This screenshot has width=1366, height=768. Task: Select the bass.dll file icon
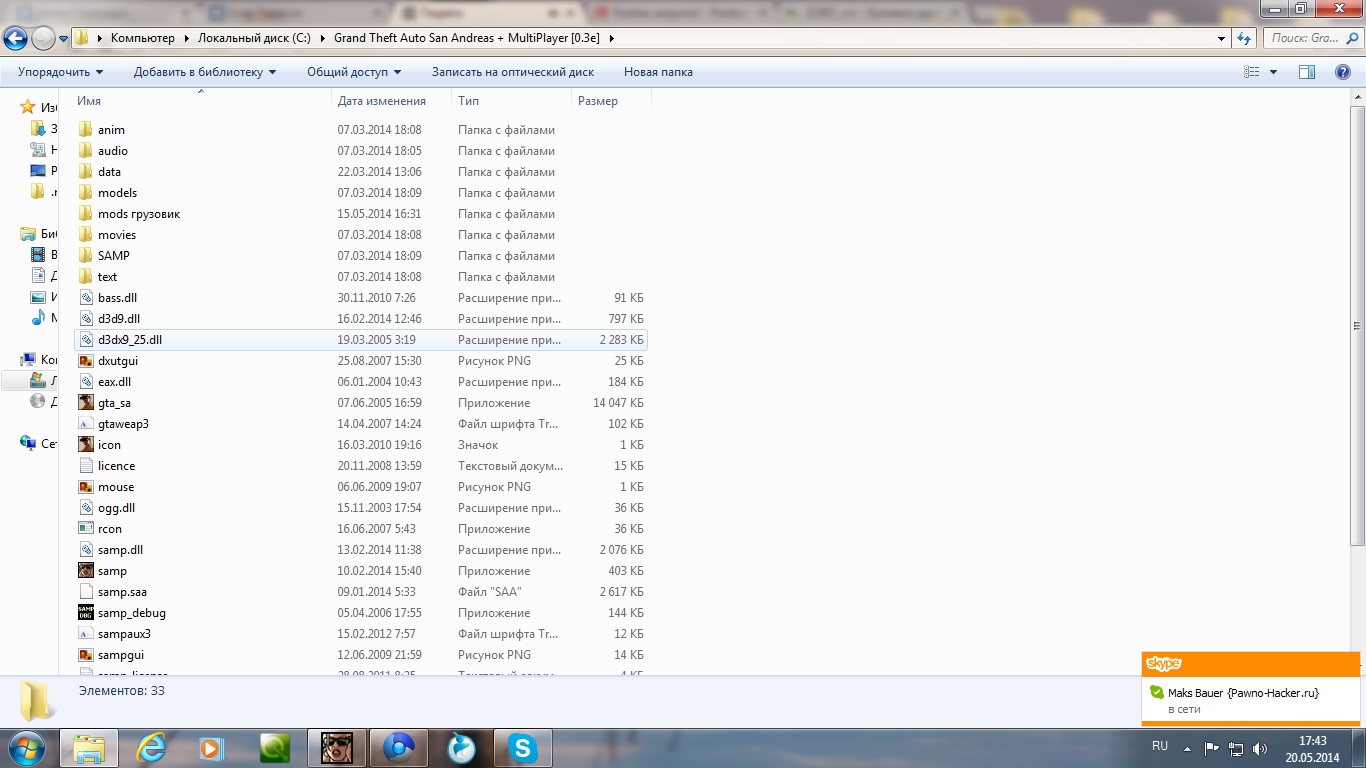[86, 298]
